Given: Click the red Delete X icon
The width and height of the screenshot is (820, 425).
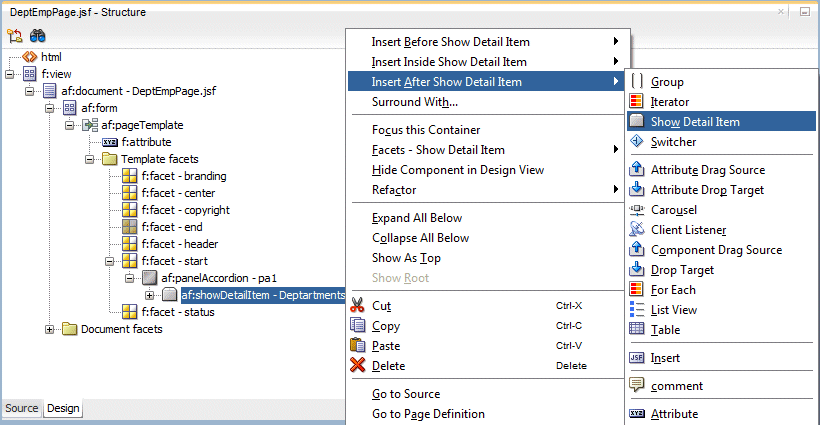Looking at the screenshot, I should click(358, 365).
